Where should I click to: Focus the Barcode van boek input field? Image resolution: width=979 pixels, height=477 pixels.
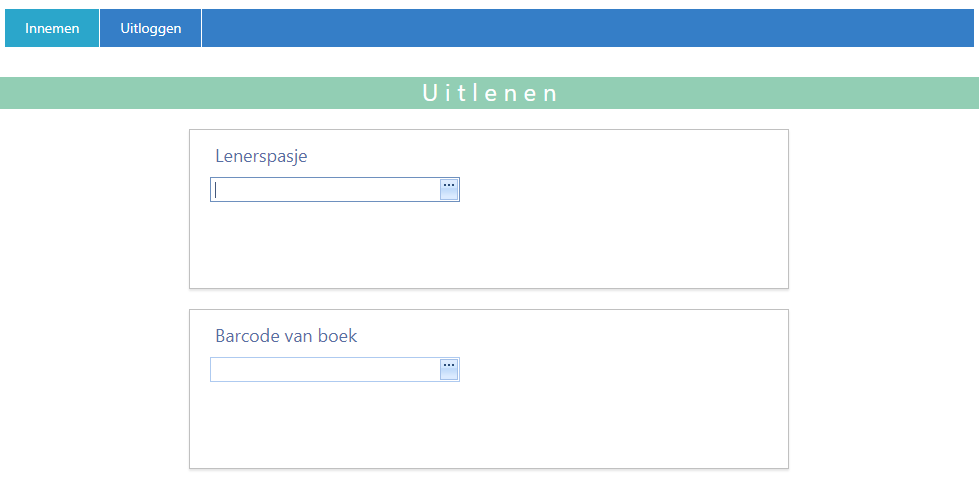pyautogui.click(x=325, y=370)
